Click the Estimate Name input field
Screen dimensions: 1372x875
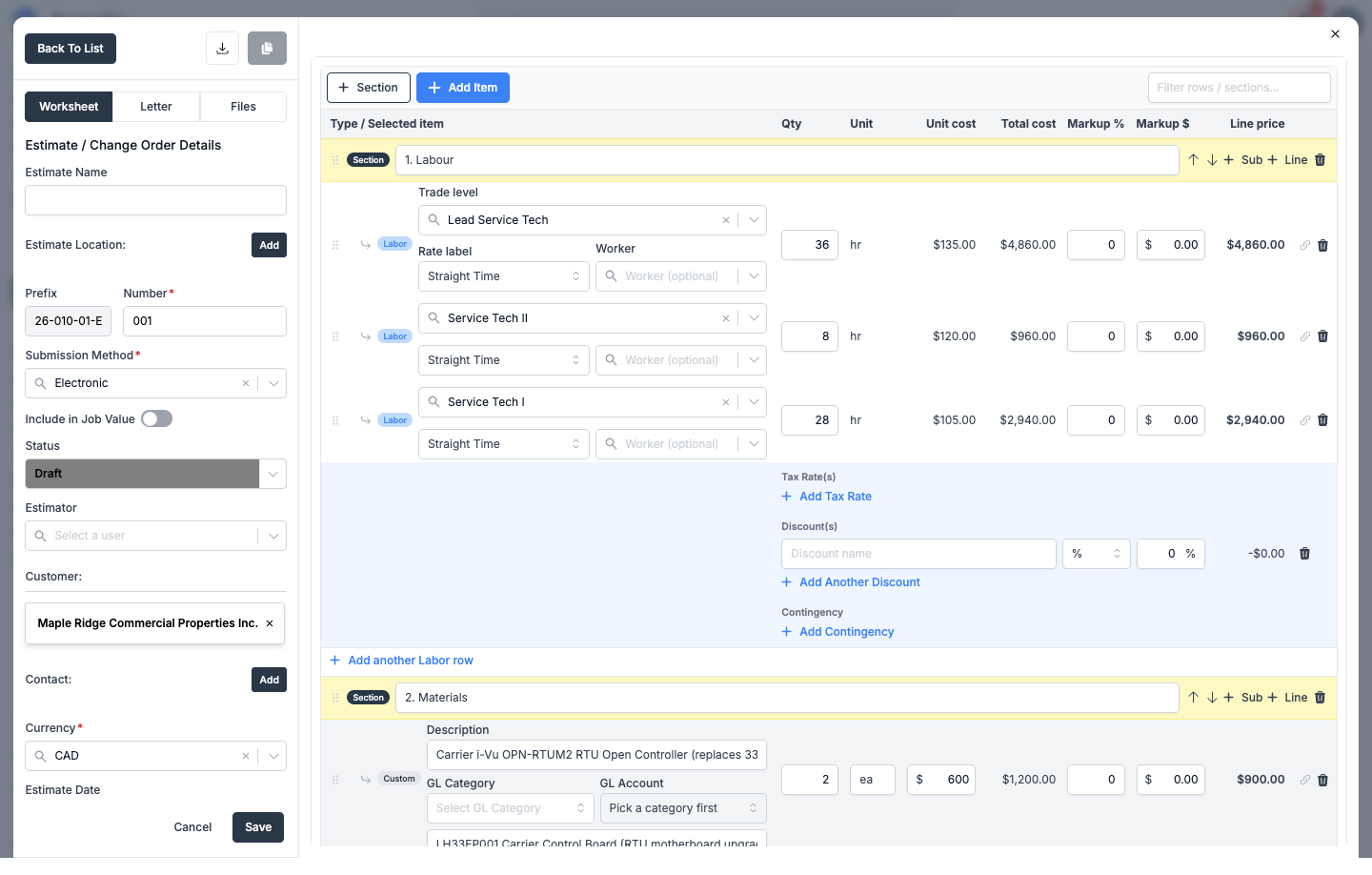pyautogui.click(x=155, y=200)
